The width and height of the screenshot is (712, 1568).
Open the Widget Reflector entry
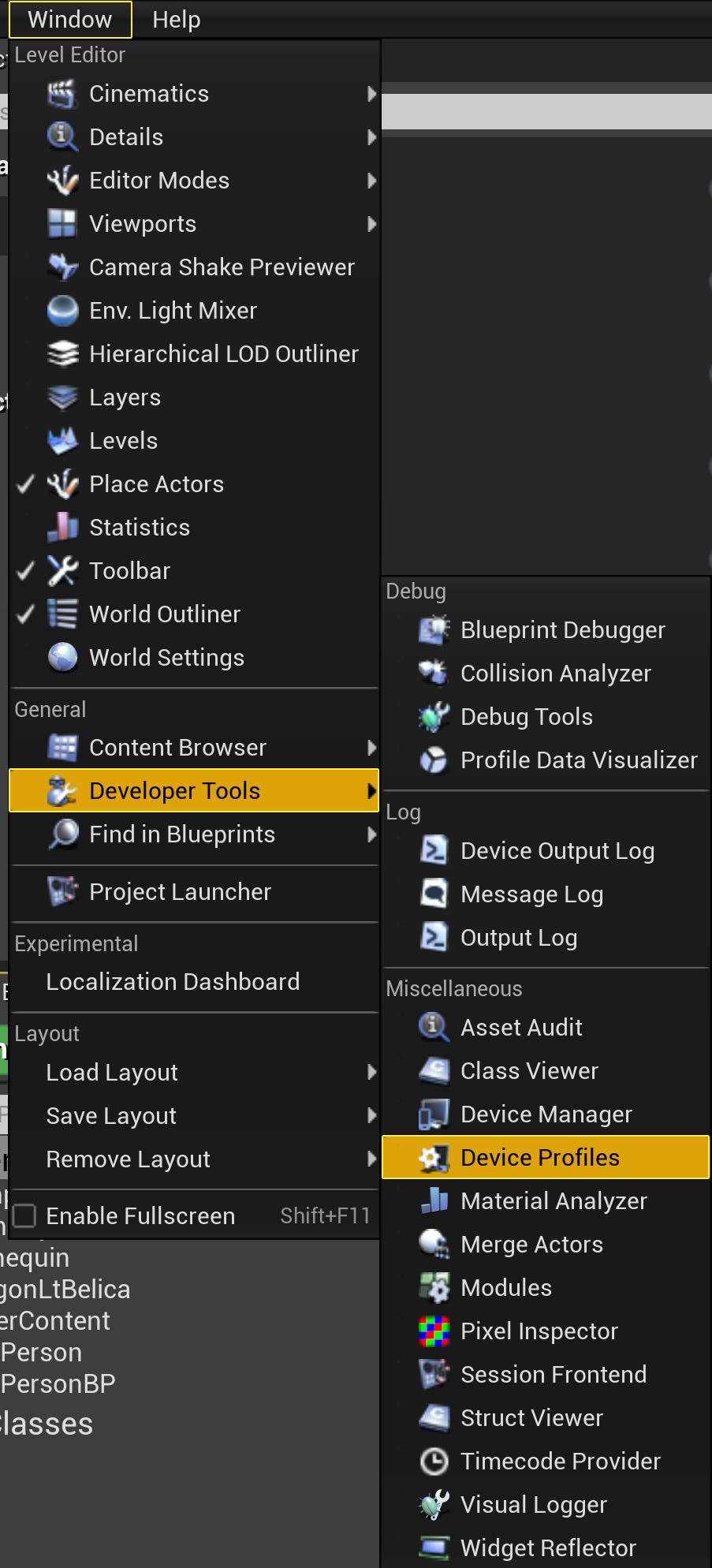(x=546, y=1548)
